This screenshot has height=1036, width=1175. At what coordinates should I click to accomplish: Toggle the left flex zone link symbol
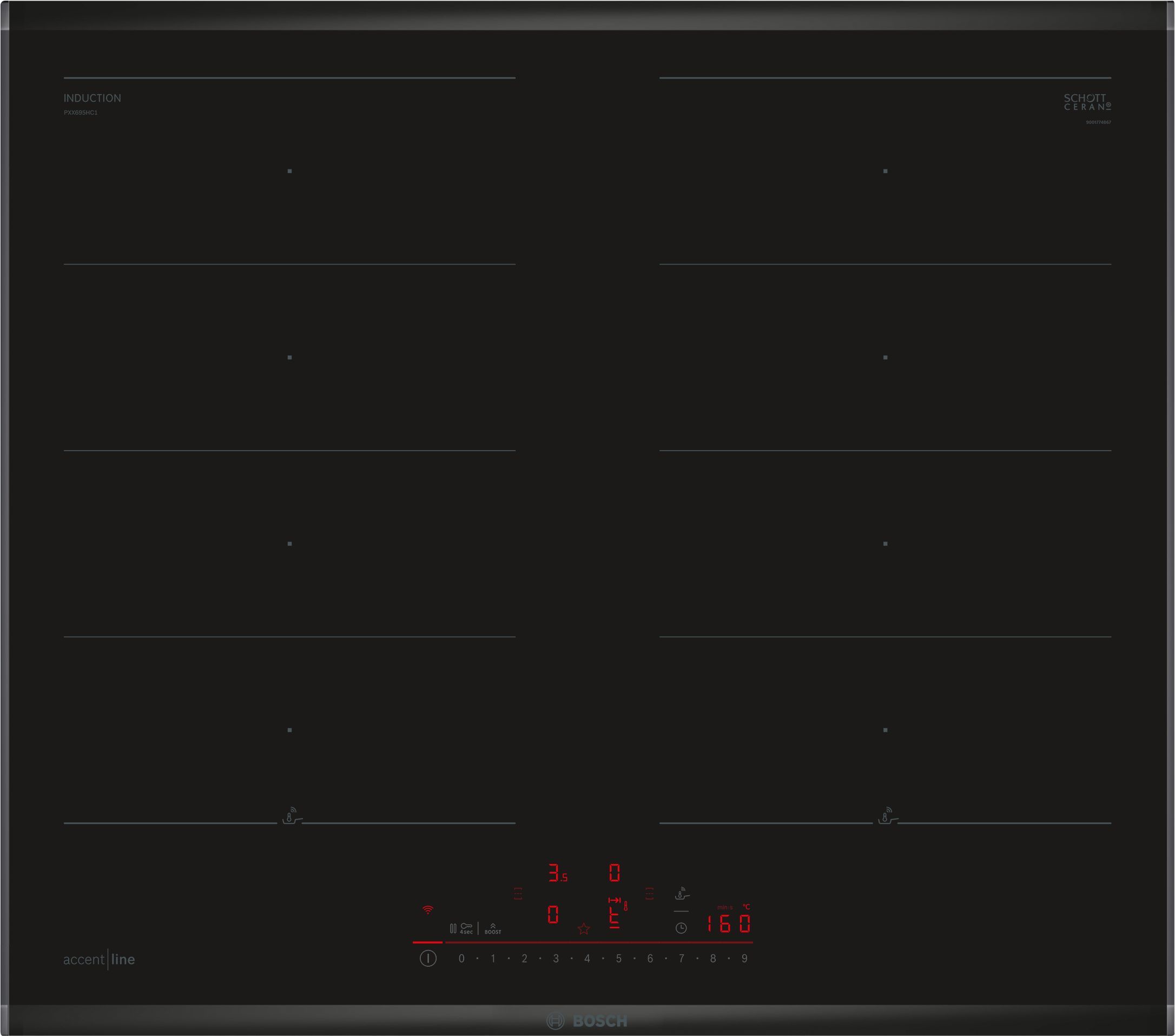(x=518, y=893)
